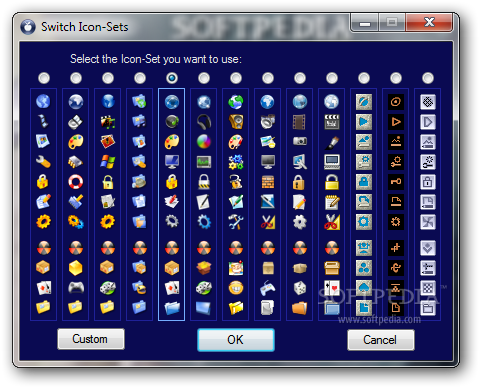
Task: Click the cartoon Santa face icon
Action: (236, 268)
